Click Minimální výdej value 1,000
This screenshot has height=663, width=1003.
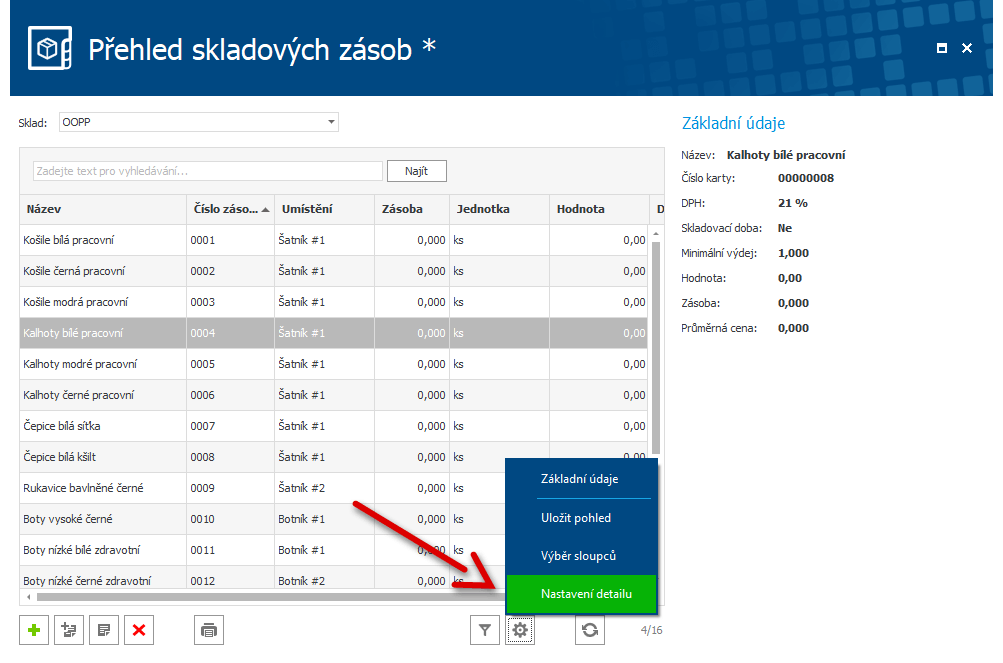coord(793,253)
